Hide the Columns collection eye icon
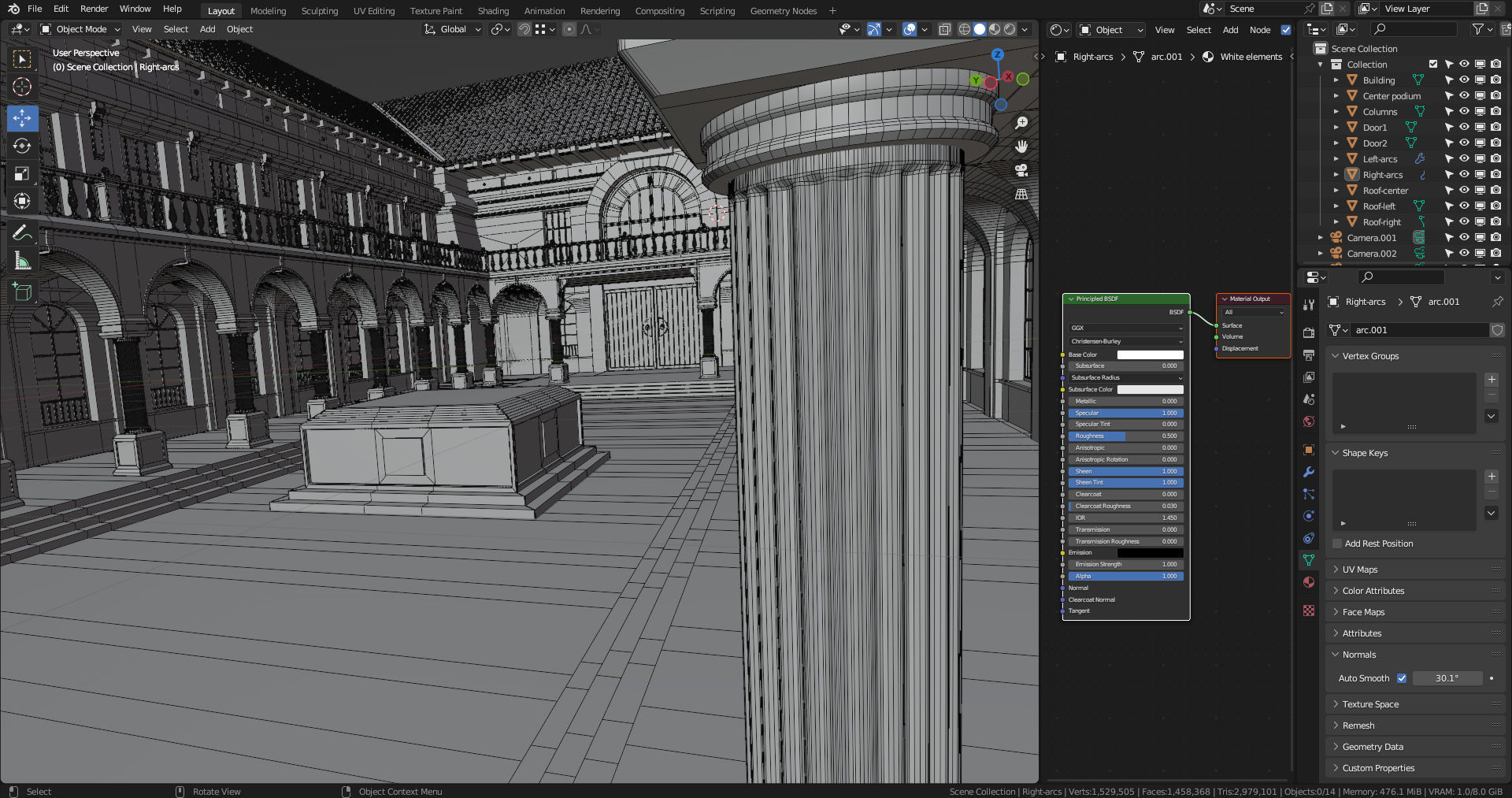1512x798 pixels. pyautogui.click(x=1464, y=112)
